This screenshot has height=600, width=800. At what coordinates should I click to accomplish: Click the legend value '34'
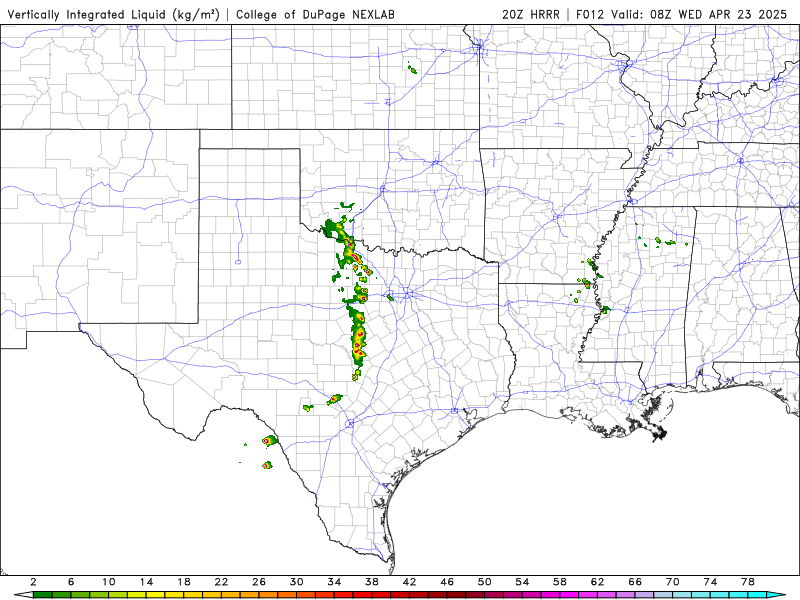pos(334,582)
